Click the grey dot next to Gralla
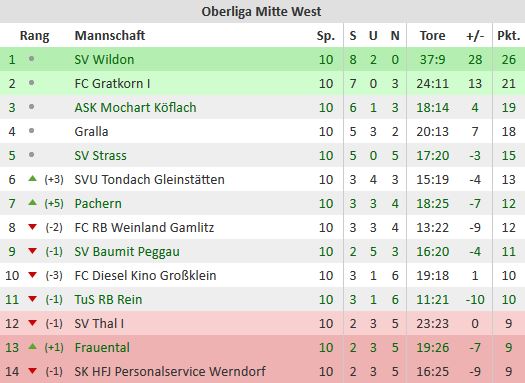525x383 pixels. pos(31,131)
